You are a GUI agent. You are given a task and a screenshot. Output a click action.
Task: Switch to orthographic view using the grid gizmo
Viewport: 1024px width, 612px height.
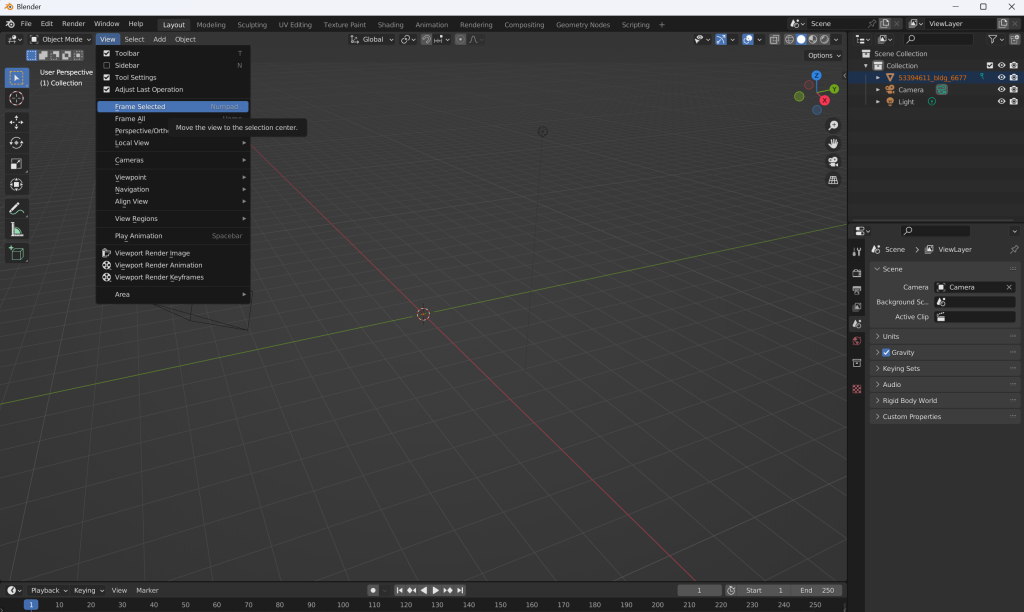[x=833, y=180]
